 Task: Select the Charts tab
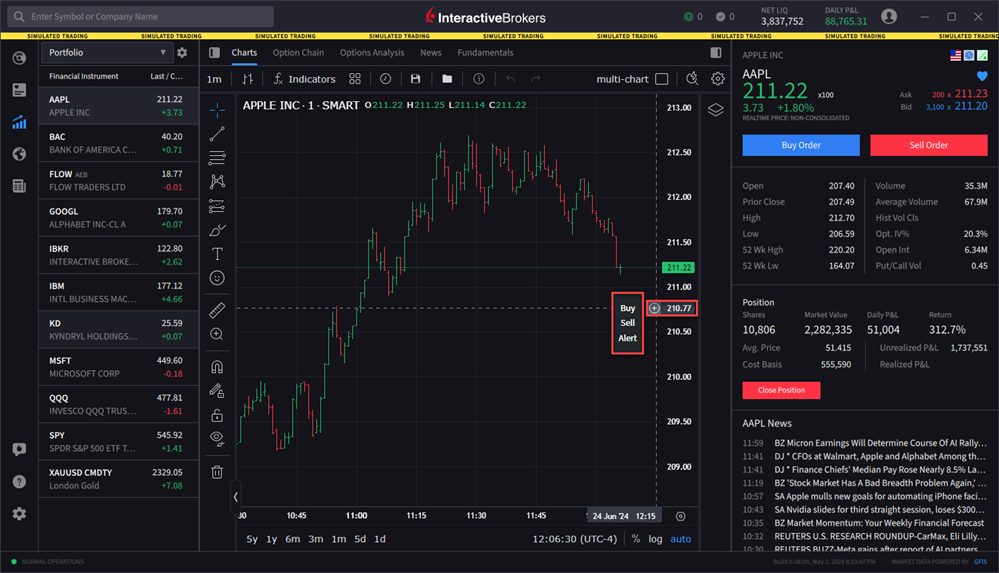(244, 52)
